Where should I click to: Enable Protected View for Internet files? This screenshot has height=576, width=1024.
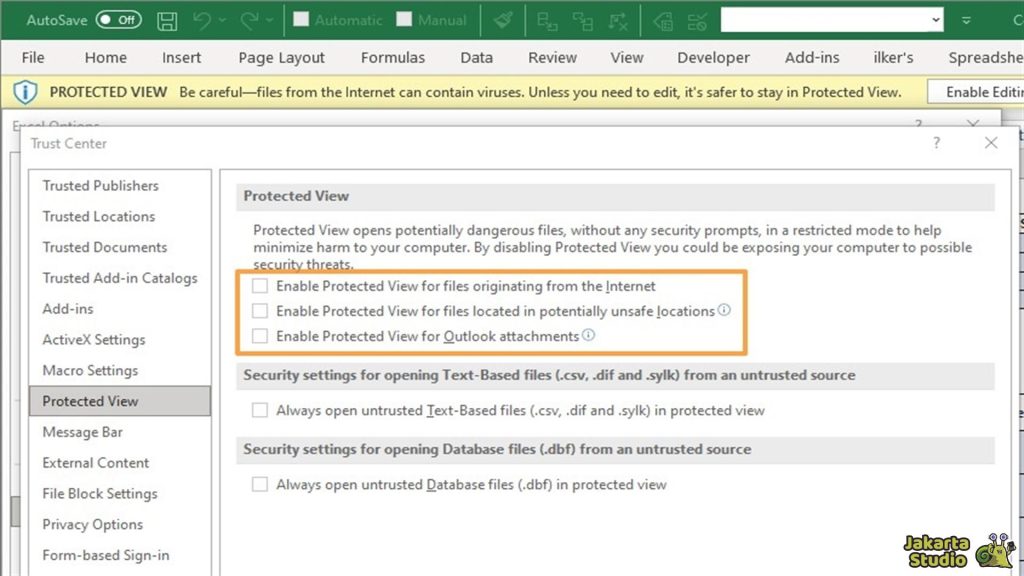(x=260, y=286)
